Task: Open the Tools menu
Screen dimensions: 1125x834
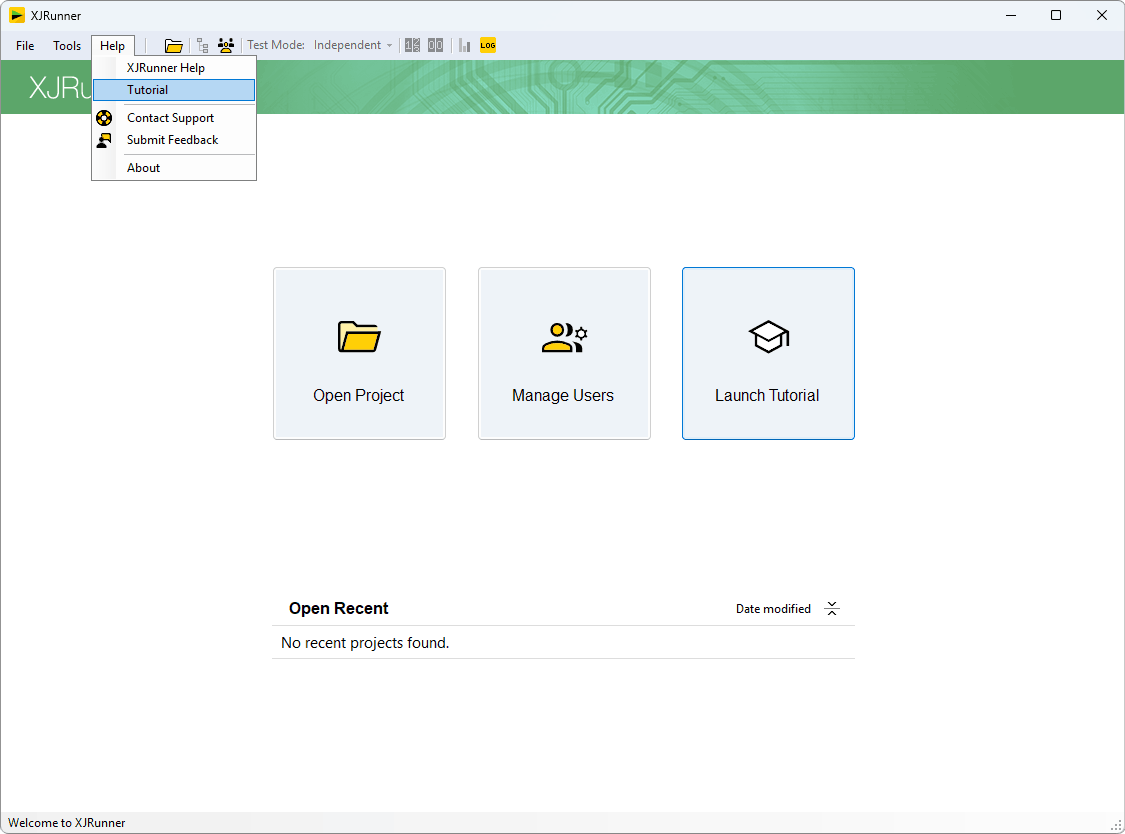Action: 67,46
